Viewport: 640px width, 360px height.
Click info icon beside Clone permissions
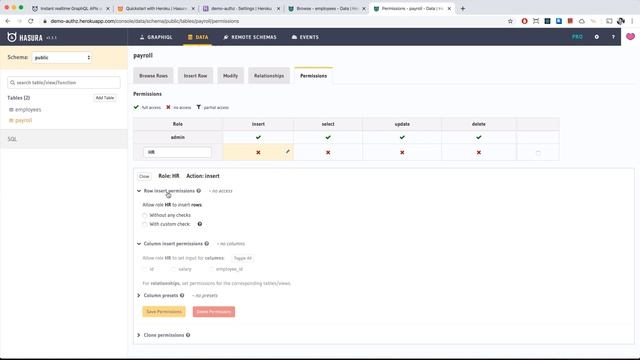pos(188,335)
